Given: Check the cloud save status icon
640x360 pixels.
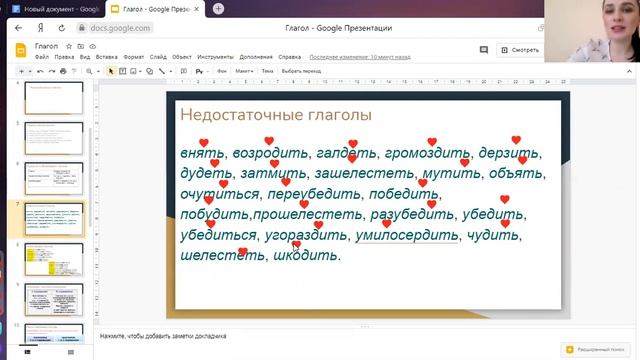Looking at the screenshot, I should pyautogui.click(x=93, y=47).
